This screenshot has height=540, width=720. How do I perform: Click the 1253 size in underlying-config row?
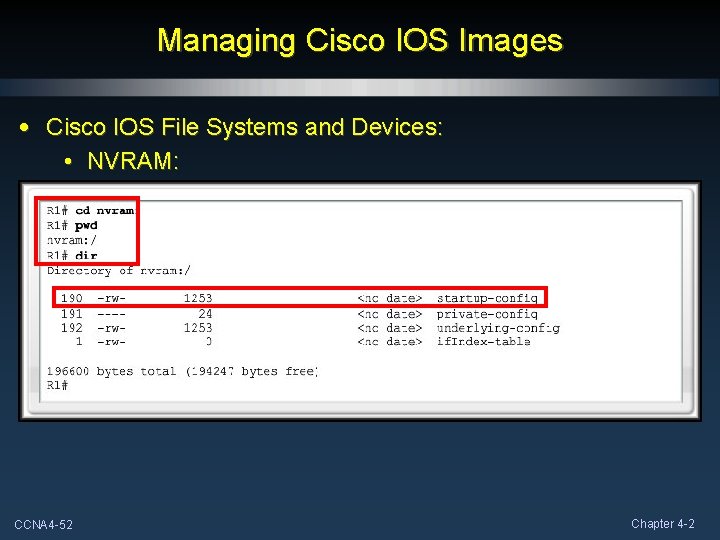(198, 328)
